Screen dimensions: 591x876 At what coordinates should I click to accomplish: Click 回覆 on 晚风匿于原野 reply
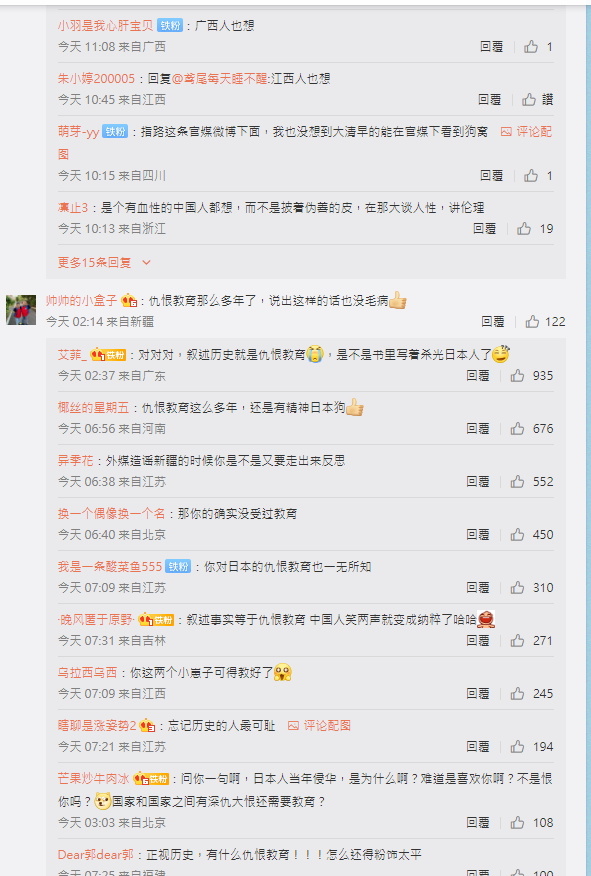pyautogui.click(x=478, y=641)
